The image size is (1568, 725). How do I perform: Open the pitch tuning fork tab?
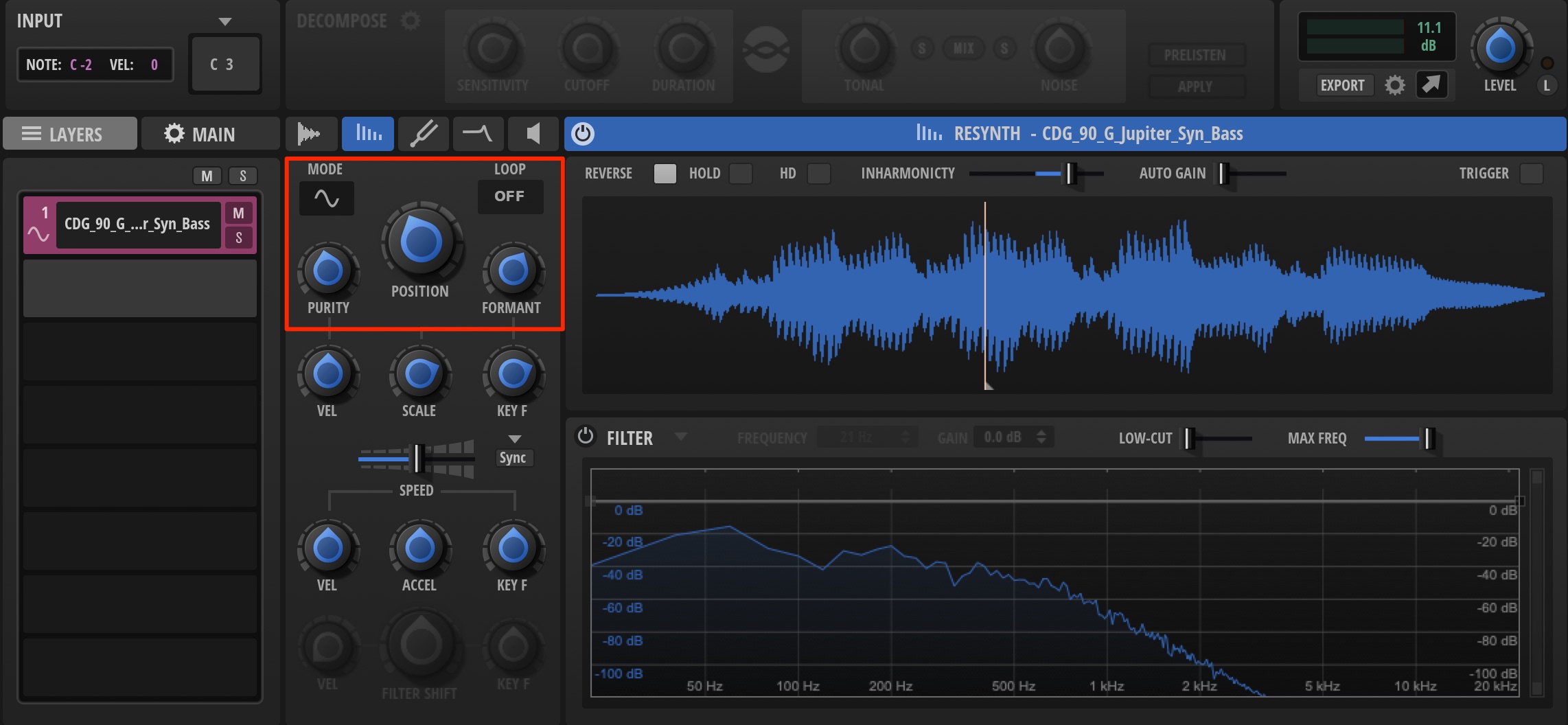pyautogui.click(x=423, y=133)
